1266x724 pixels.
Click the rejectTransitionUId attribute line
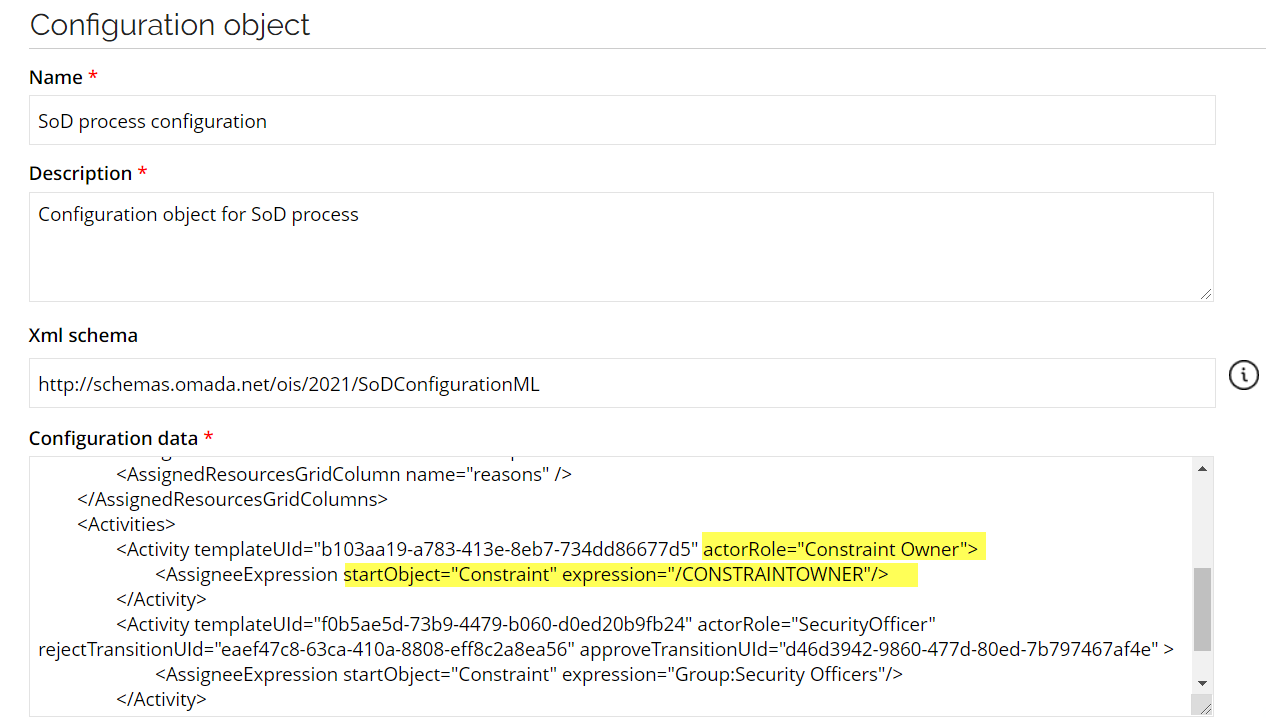tap(605, 649)
